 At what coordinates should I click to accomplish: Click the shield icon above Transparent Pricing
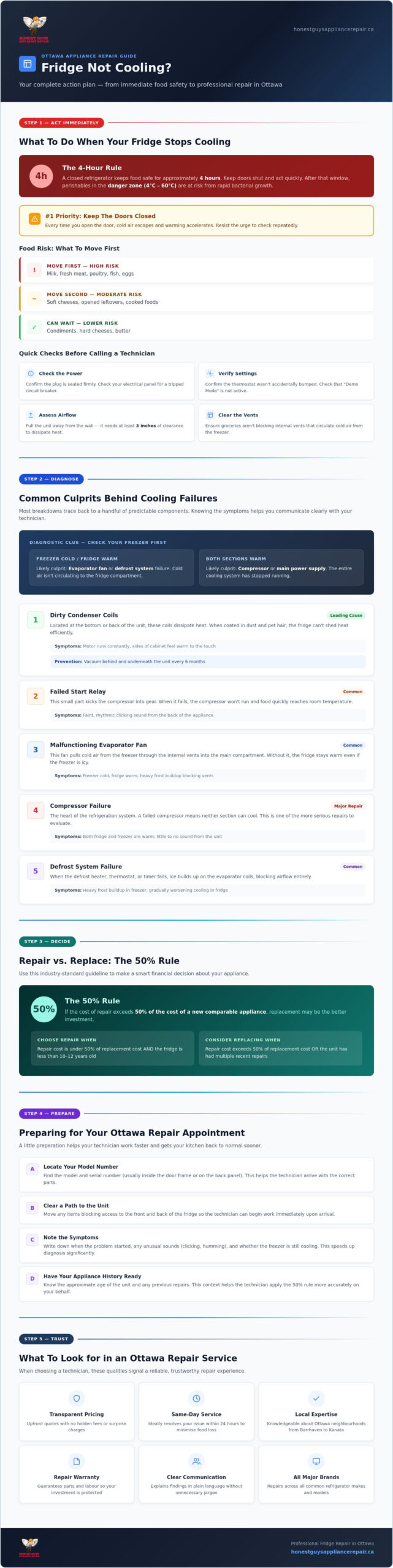point(77,1398)
